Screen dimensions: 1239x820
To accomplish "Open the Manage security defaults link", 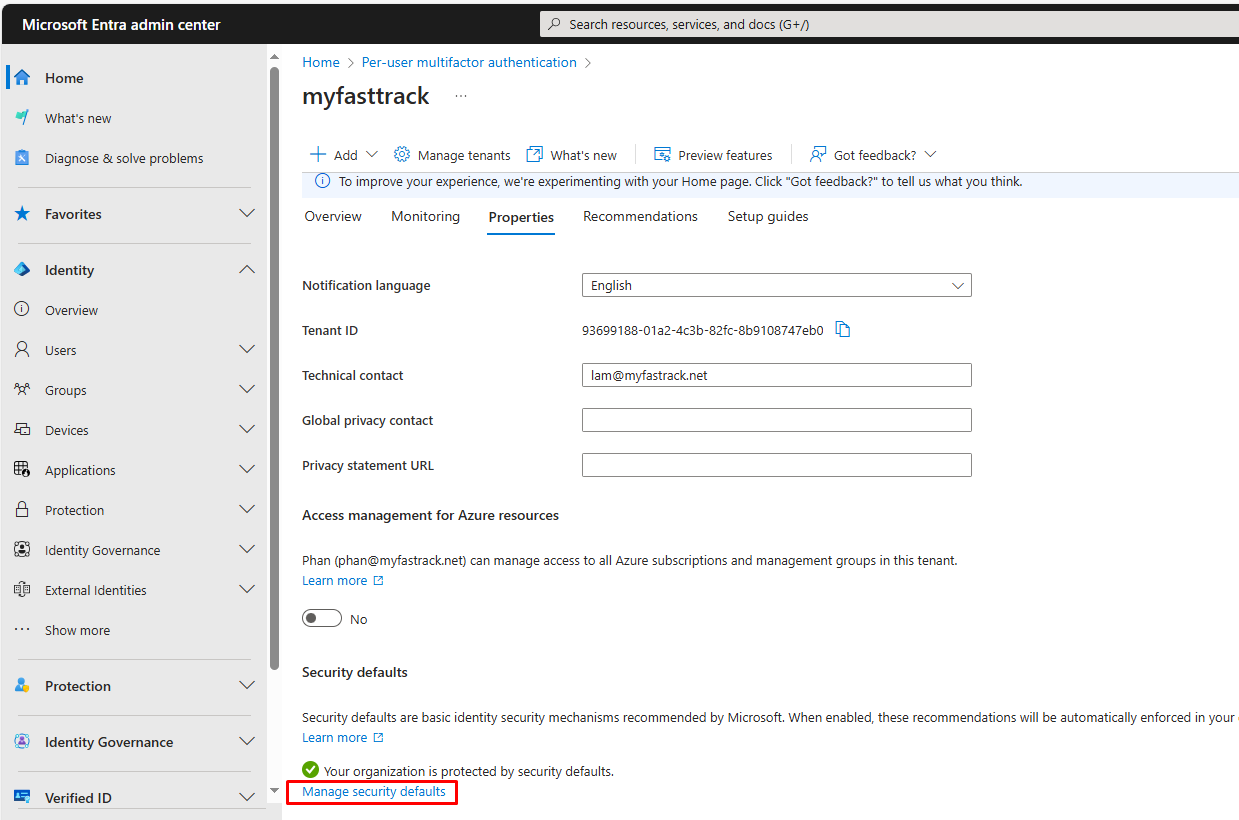I will 374,792.
